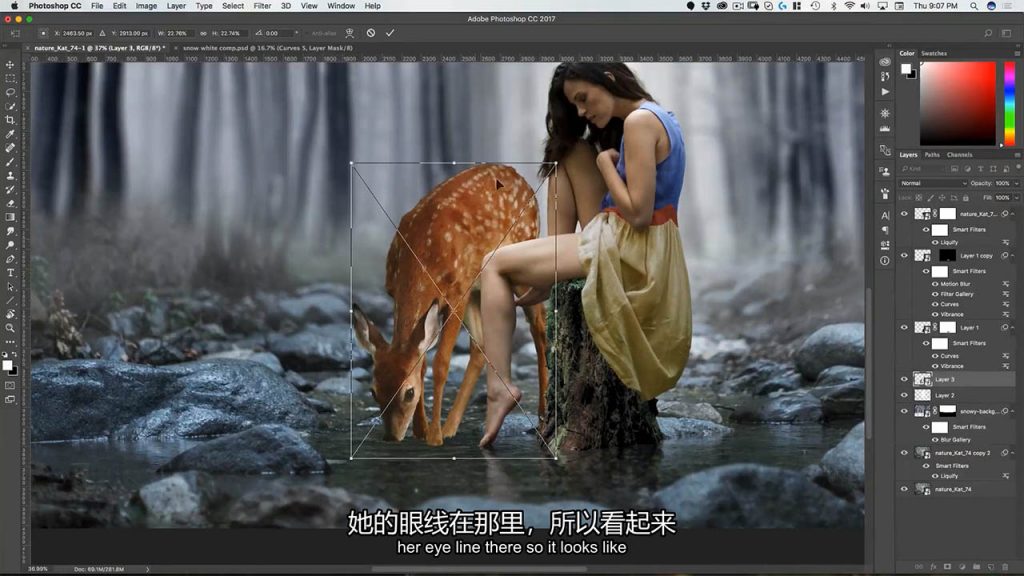Toggle visibility of Blur Gallery filter
1024x576 pixels.
935,440
